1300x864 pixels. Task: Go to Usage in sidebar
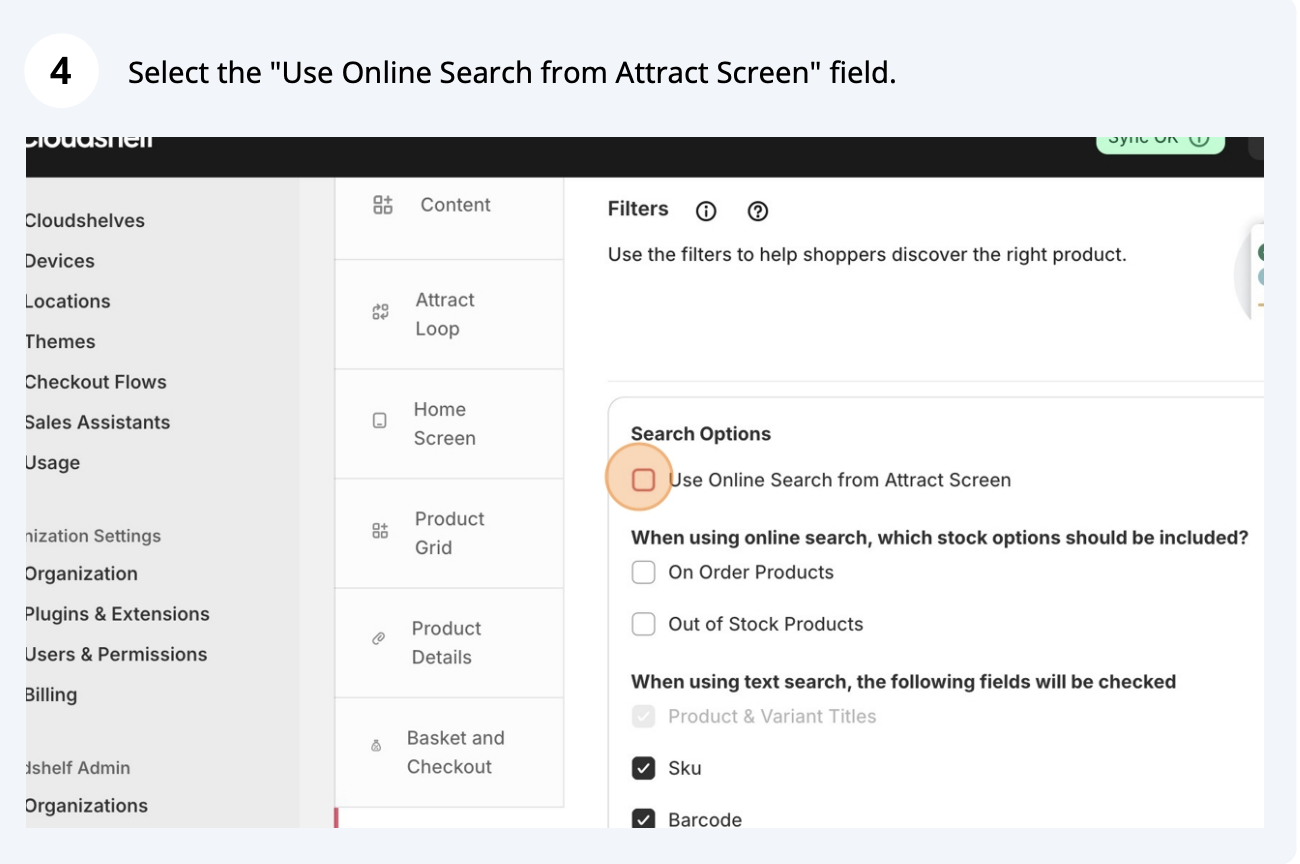53,463
